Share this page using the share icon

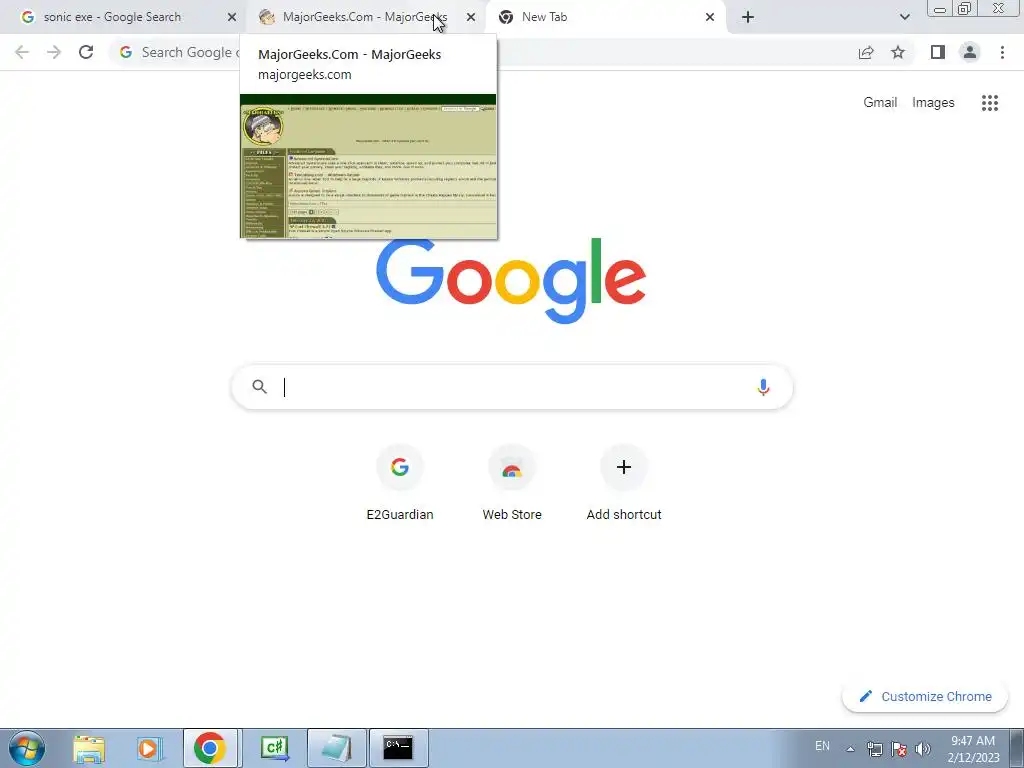[x=866, y=52]
